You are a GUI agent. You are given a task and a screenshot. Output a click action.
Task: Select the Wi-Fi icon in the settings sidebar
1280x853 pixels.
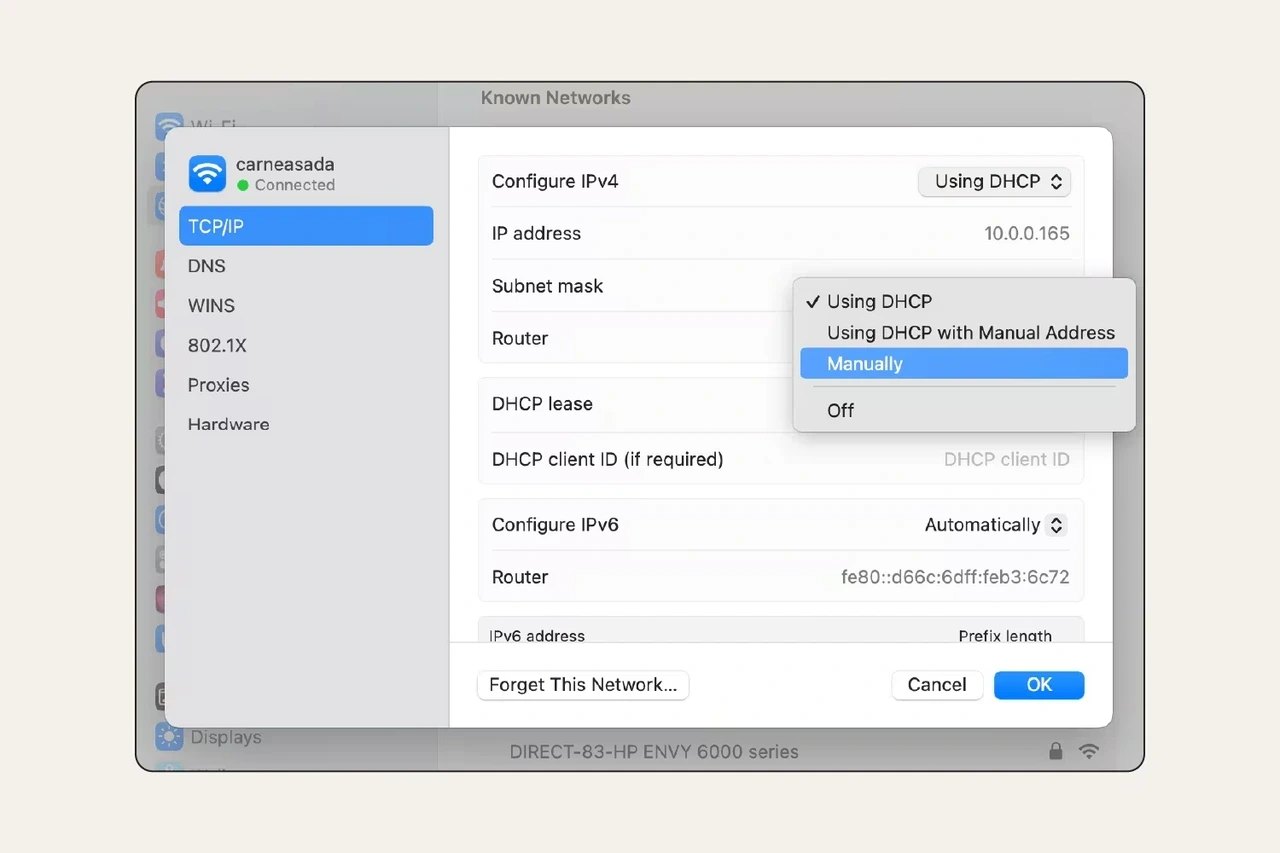(169, 127)
